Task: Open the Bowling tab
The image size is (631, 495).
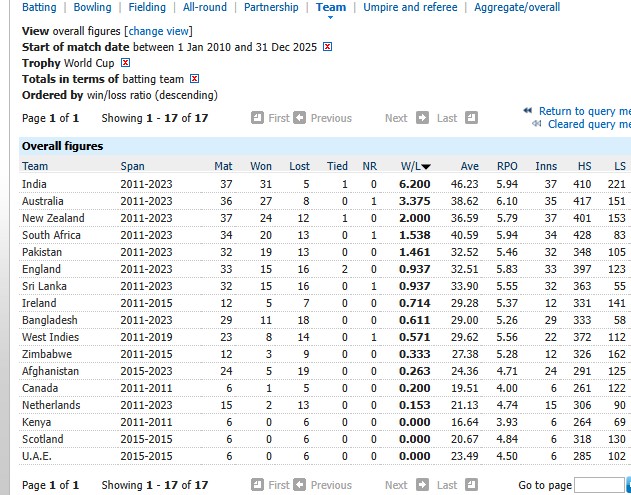Action: click(92, 7)
